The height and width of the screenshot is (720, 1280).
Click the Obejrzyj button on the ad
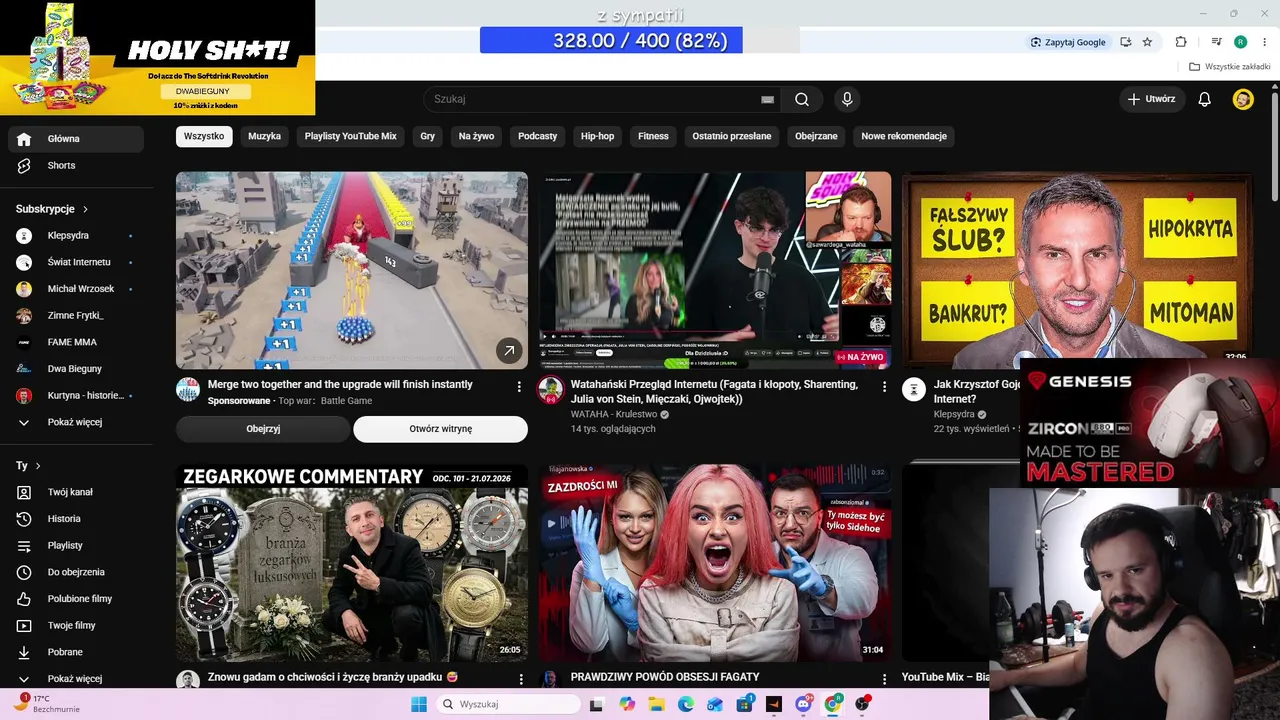263,429
